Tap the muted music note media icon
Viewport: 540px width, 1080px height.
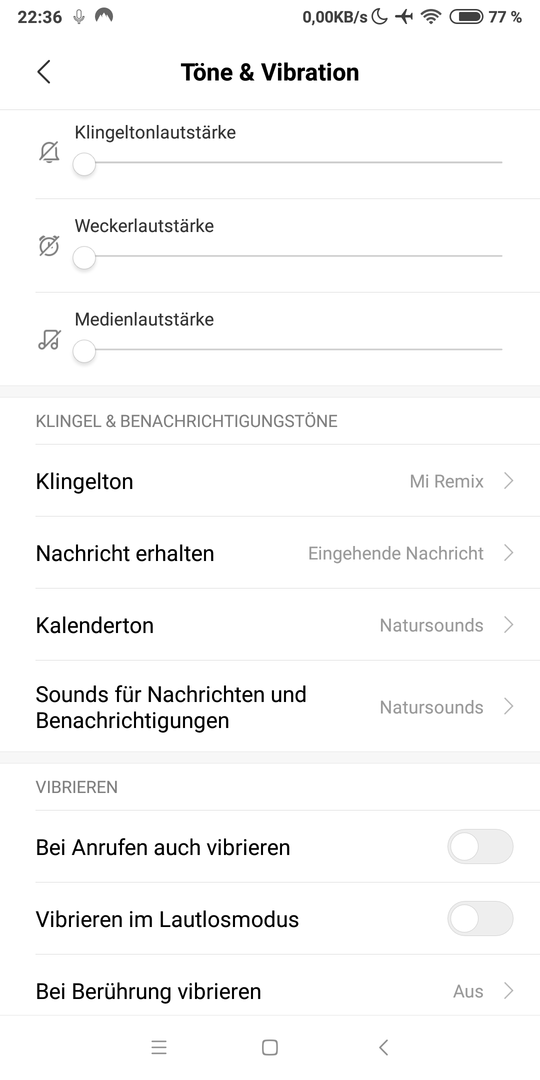pyautogui.click(x=49, y=340)
